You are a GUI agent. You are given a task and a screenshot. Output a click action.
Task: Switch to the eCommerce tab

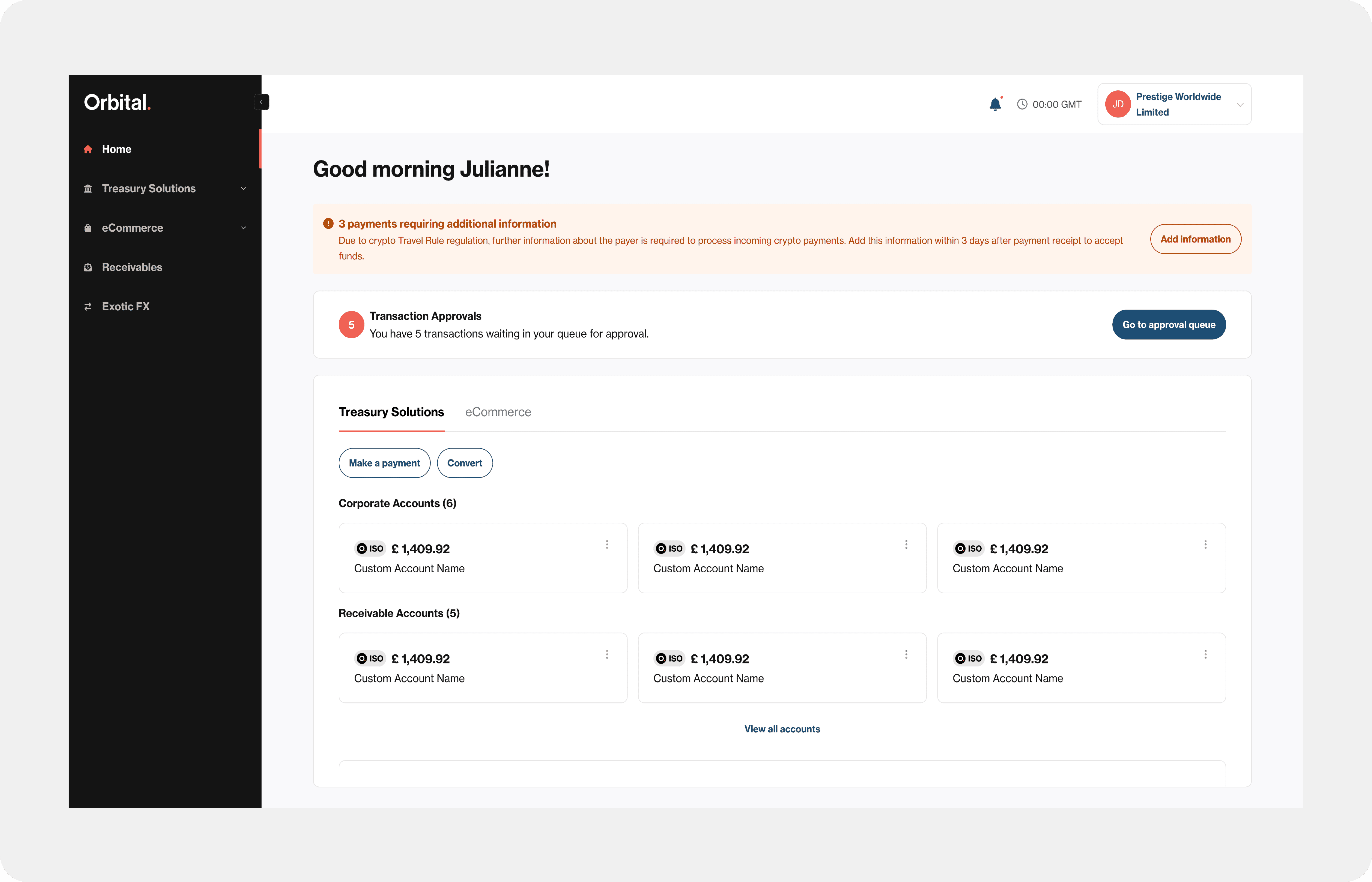click(x=498, y=412)
